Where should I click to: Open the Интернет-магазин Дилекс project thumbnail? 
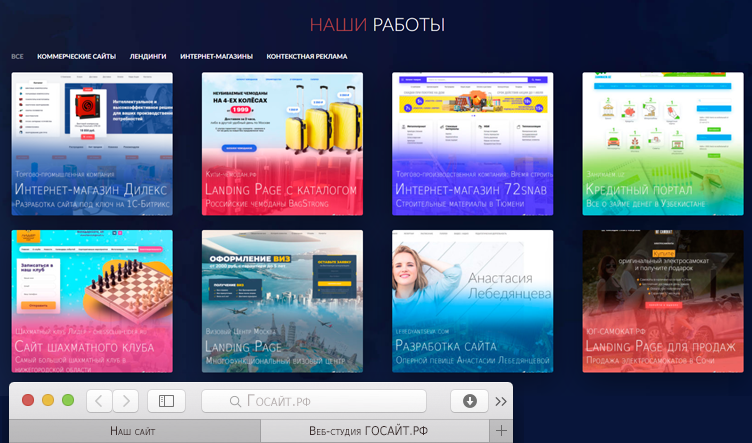92,144
